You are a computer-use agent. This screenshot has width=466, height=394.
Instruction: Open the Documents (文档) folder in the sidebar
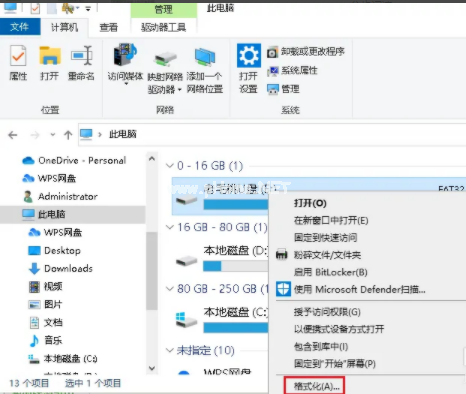[x=45, y=322]
